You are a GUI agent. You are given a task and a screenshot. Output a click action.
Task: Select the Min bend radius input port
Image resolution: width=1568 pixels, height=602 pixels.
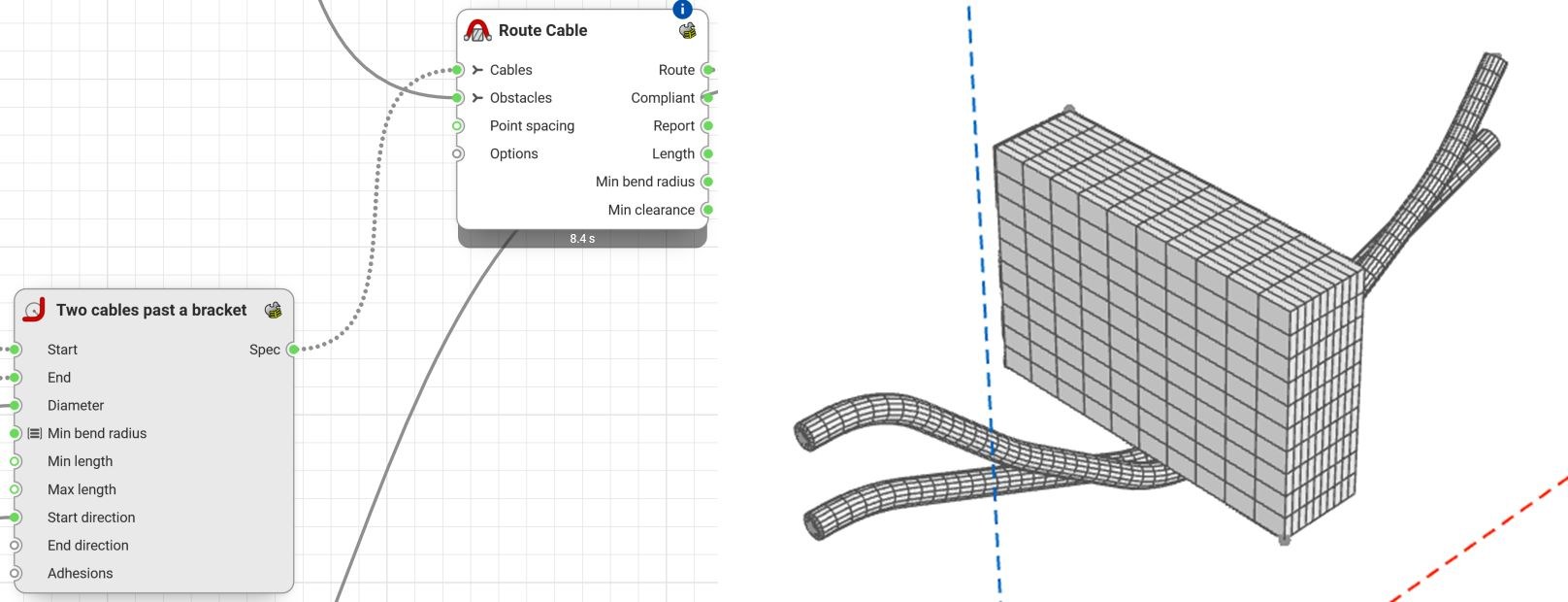pyautogui.click(x=15, y=433)
